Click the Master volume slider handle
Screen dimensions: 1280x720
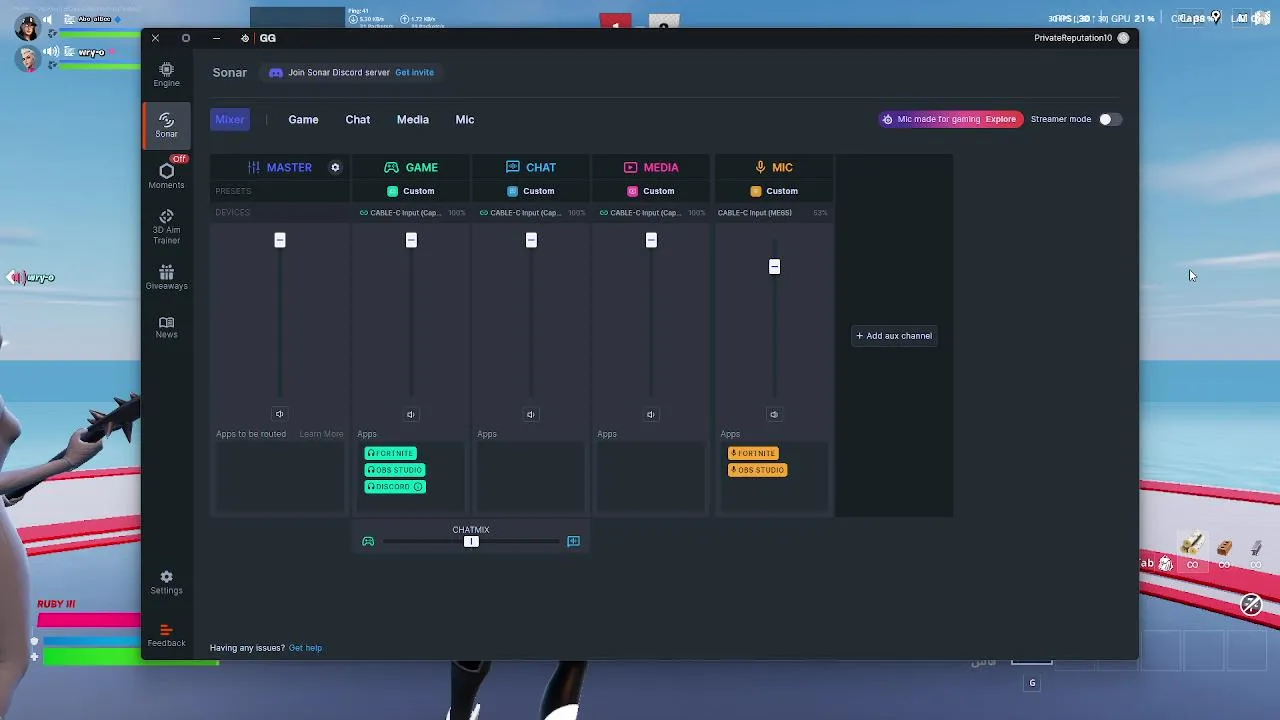tap(280, 240)
